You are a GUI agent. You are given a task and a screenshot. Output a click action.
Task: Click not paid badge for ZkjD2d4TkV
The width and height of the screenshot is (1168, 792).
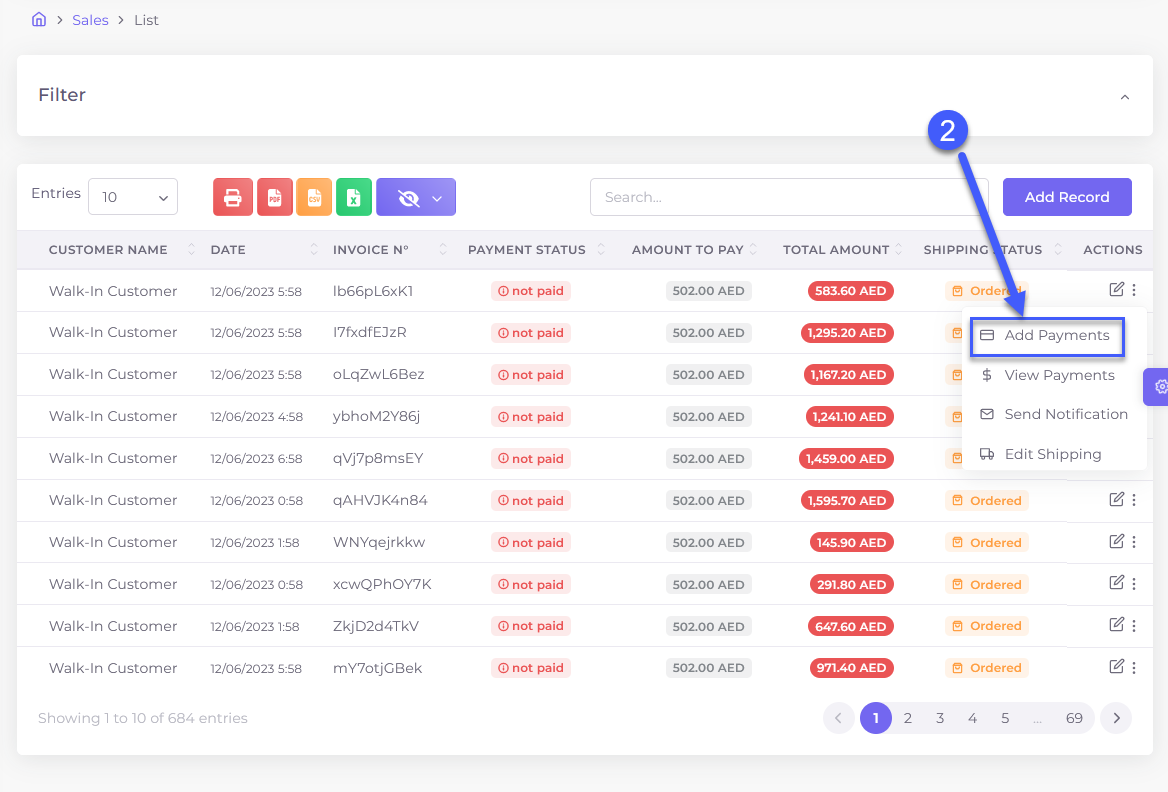(530, 626)
